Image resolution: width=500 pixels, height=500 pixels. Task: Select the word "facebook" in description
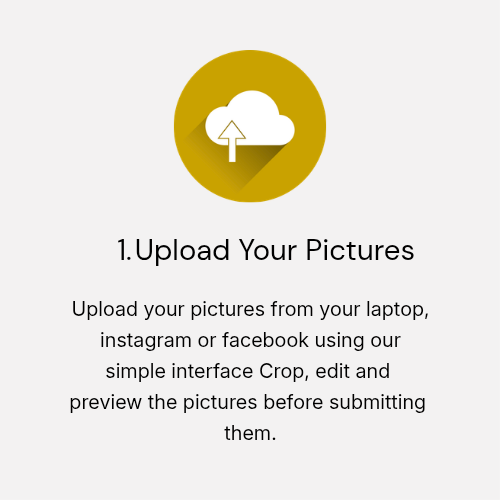coord(265,340)
